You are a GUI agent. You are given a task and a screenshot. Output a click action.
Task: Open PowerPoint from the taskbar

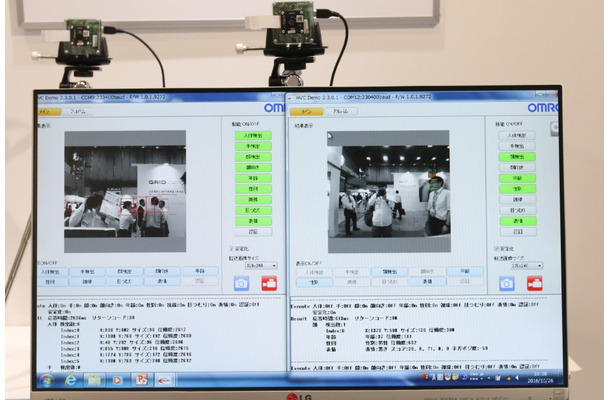141,379
